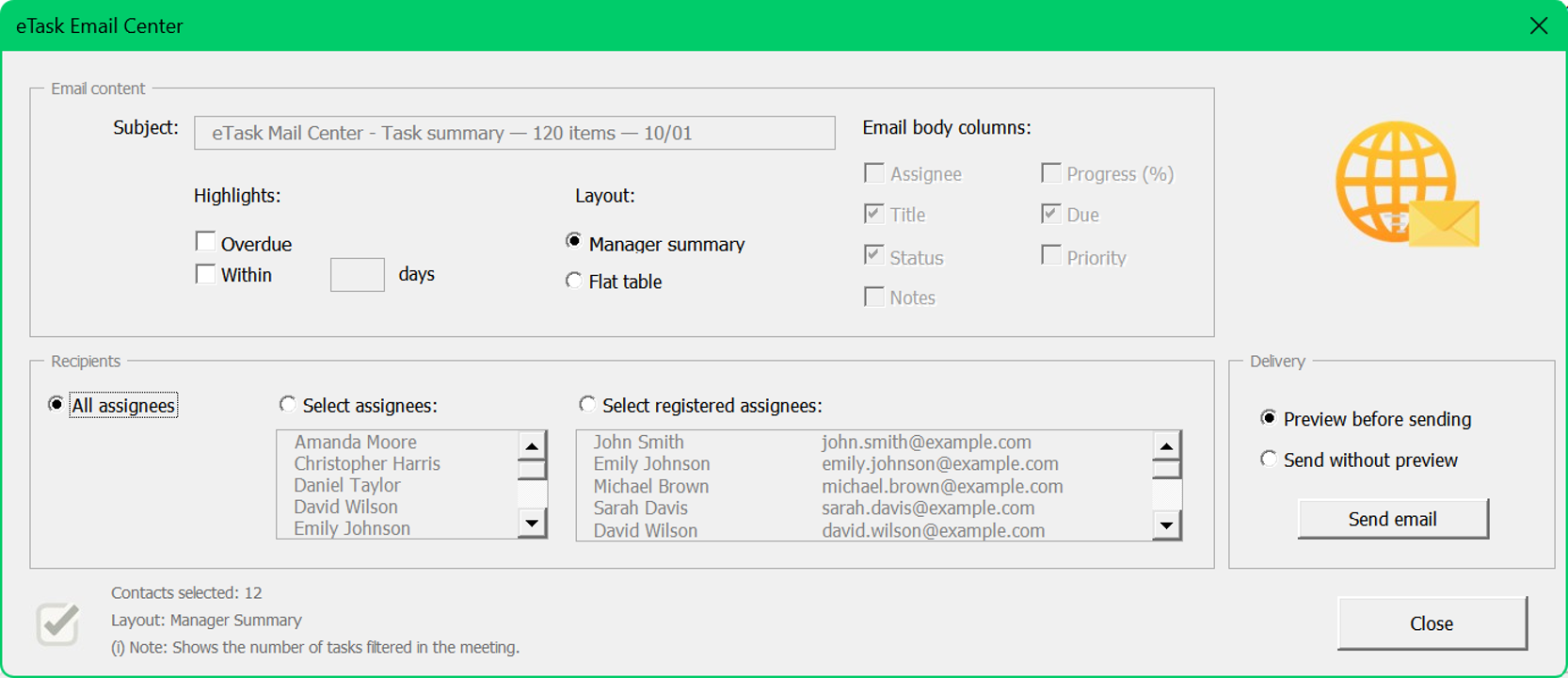The image size is (1568, 678).
Task: Choose Select assignees radio option
Action: pyautogui.click(x=287, y=405)
